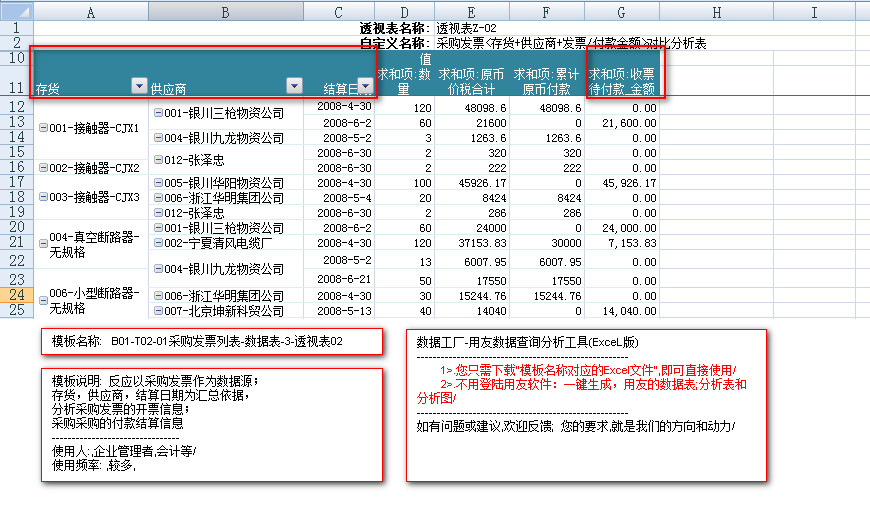Viewport: 870px width, 505px height.
Task: Open the 存货 field filter dropdown
Action: coord(139,86)
